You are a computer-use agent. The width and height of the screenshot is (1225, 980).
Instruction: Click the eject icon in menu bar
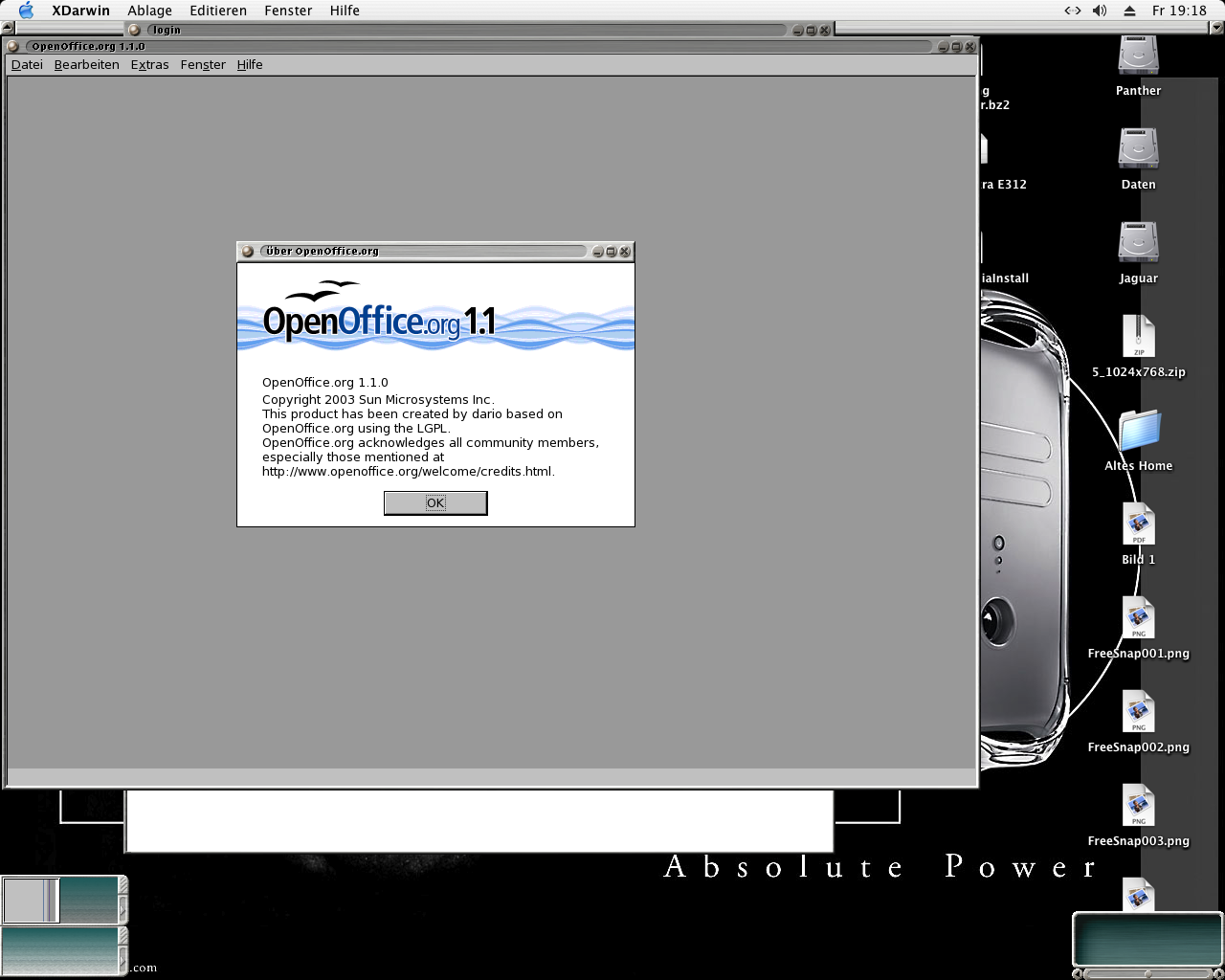[x=1129, y=11]
